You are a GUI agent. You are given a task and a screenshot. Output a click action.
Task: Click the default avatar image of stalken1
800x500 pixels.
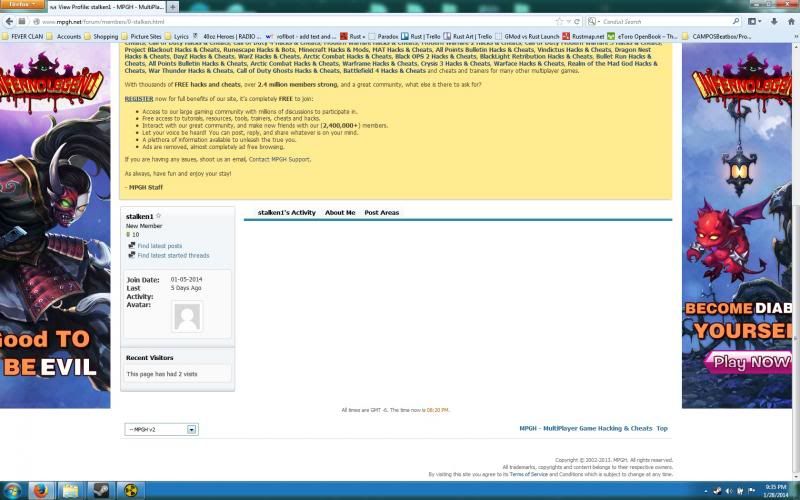pos(187,316)
